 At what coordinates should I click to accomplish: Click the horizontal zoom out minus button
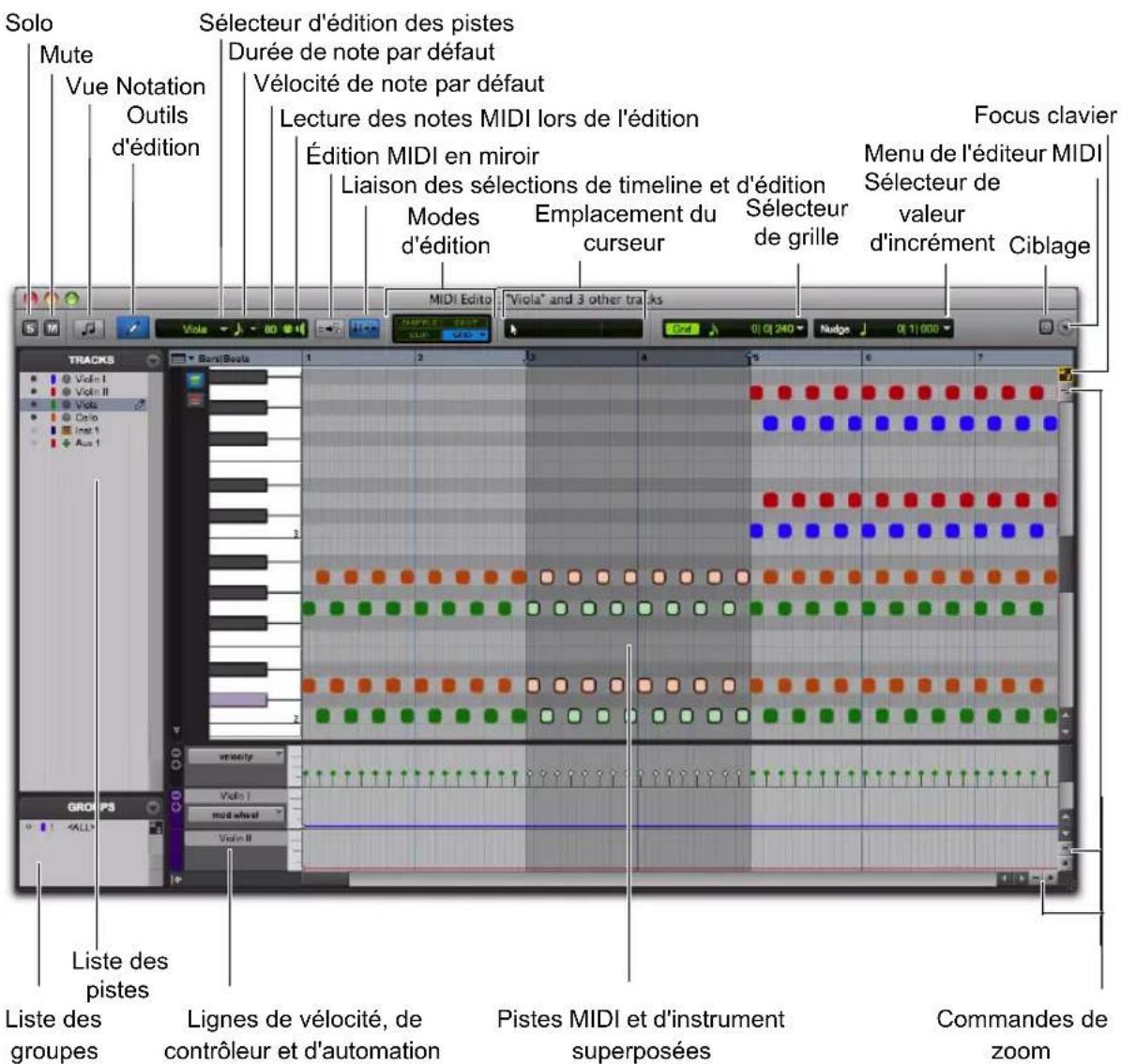[x=1037, y=878]
